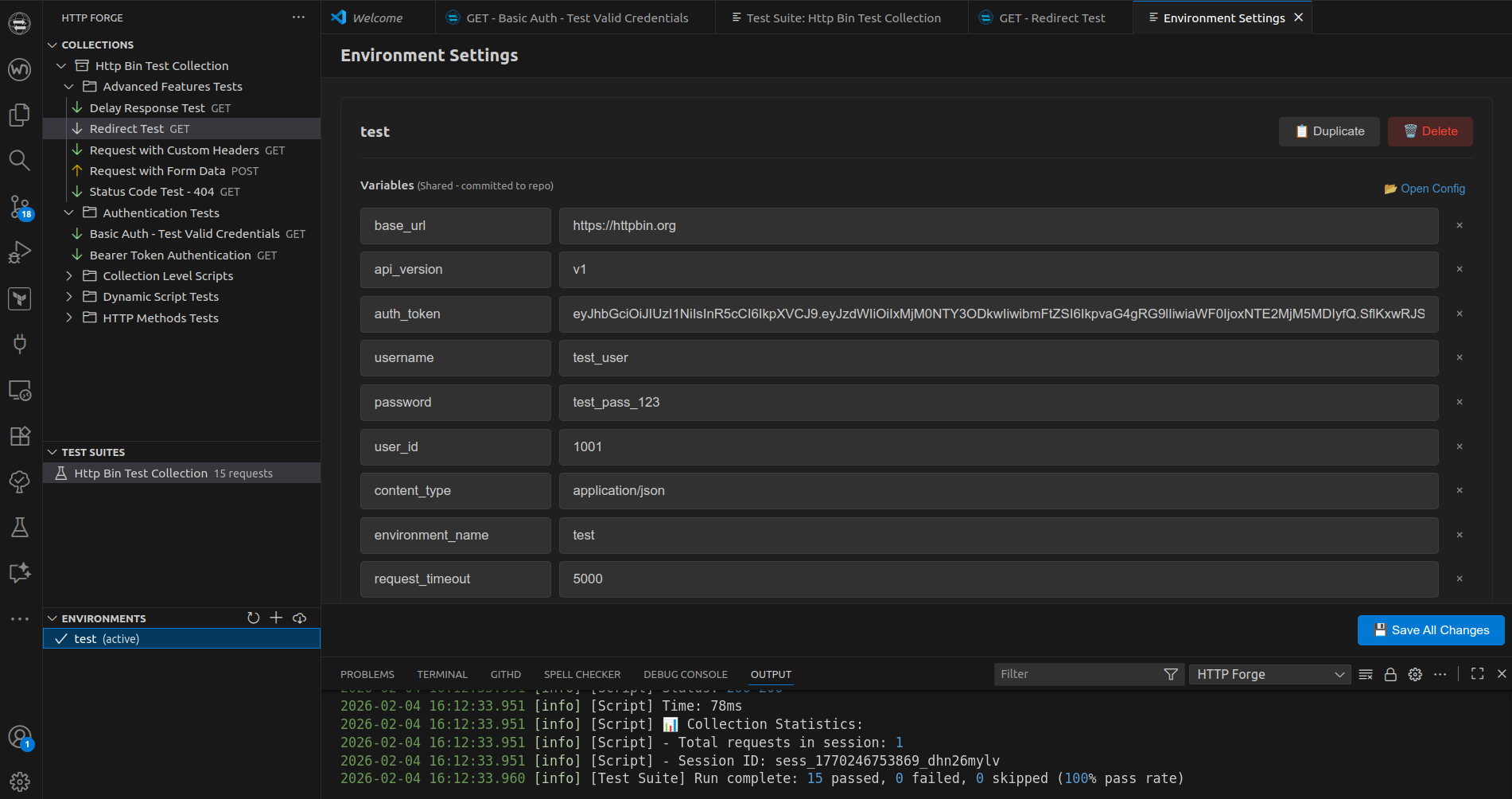The height and width of the screenshot is (799, 1512).
Task: Toggle the panel maximize control
Action: [1477, 673]
